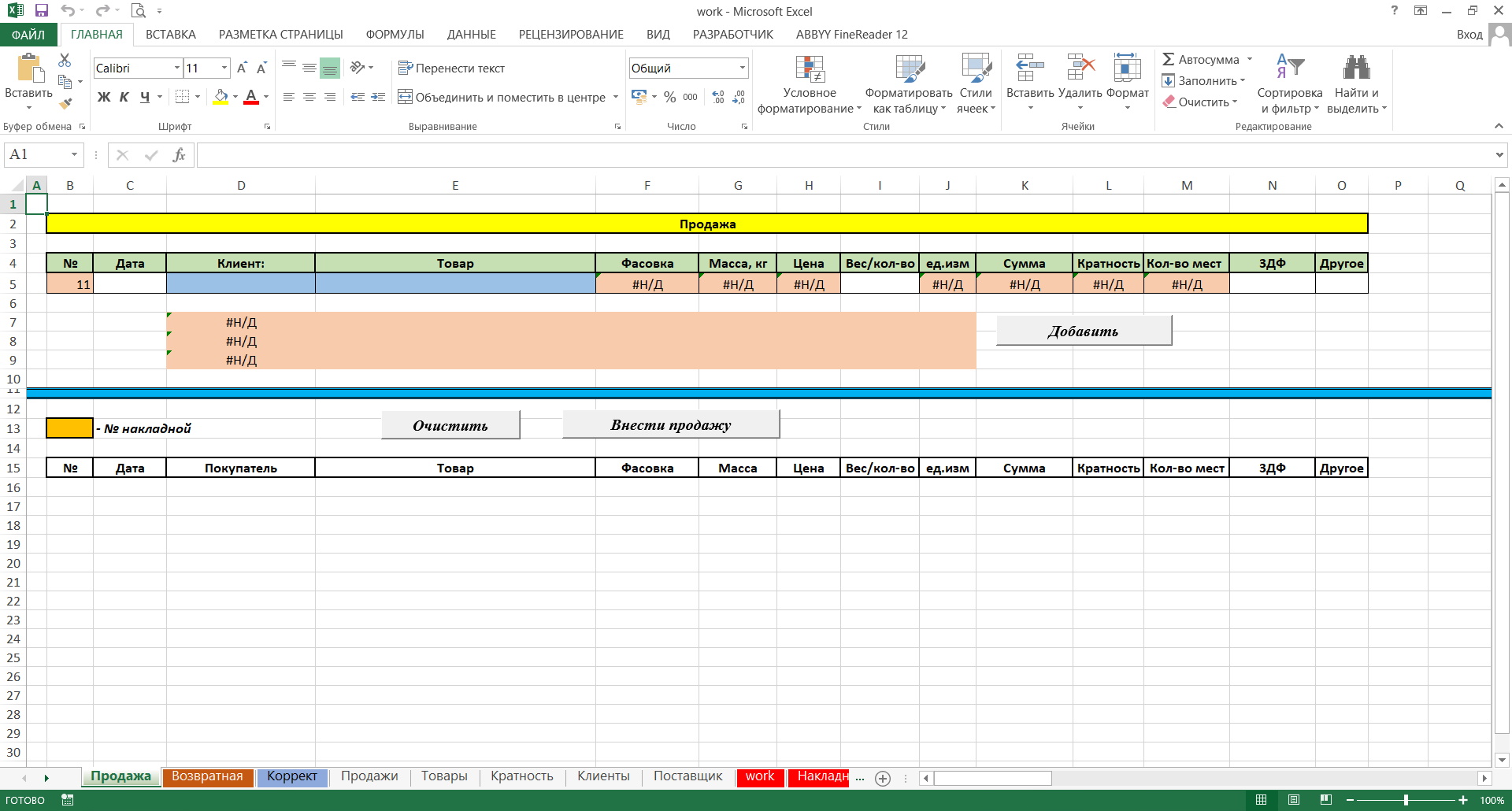Add a new sheet with the plus icon
This screenshot has width=1512, height=811.
883,778
